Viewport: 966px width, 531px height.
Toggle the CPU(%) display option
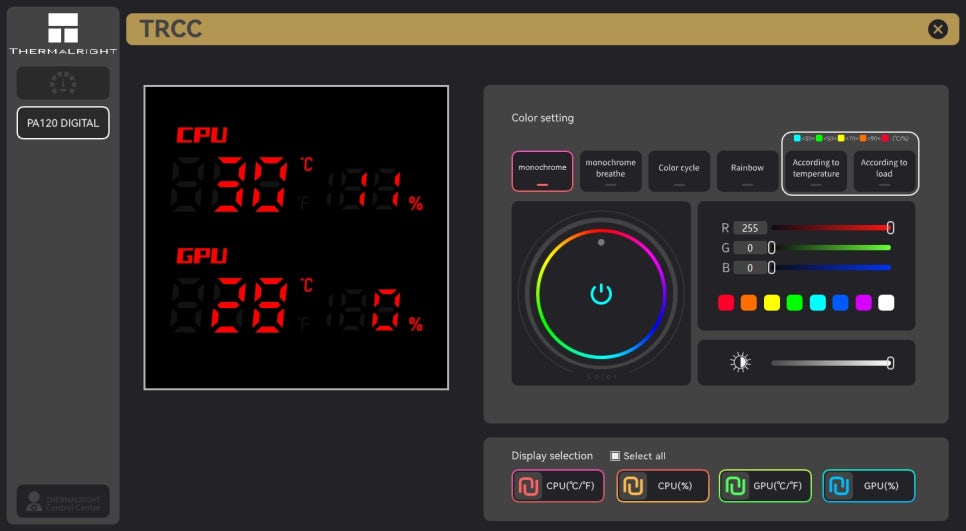click(x=662, y=486)
